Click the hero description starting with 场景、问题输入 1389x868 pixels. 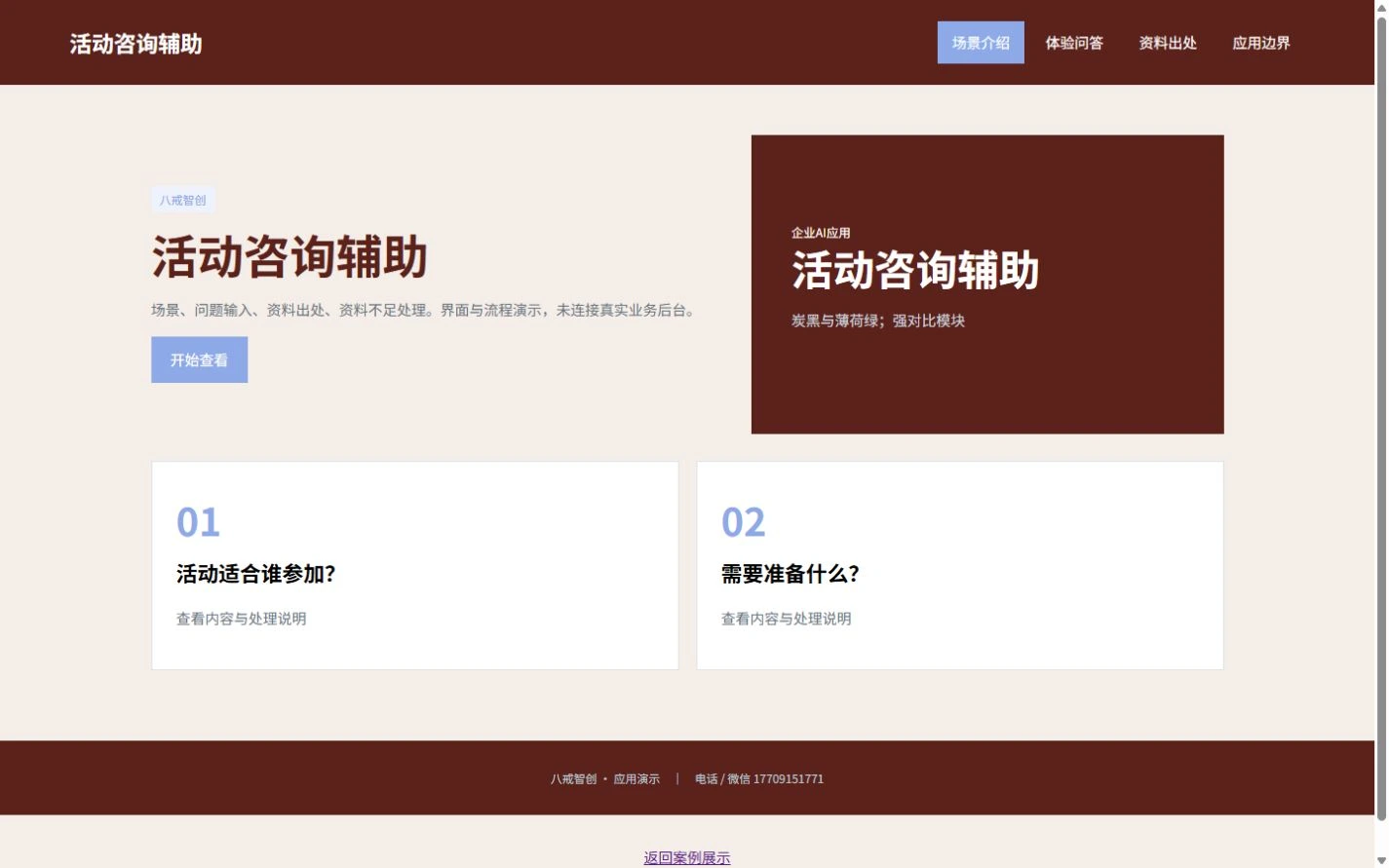425,310
